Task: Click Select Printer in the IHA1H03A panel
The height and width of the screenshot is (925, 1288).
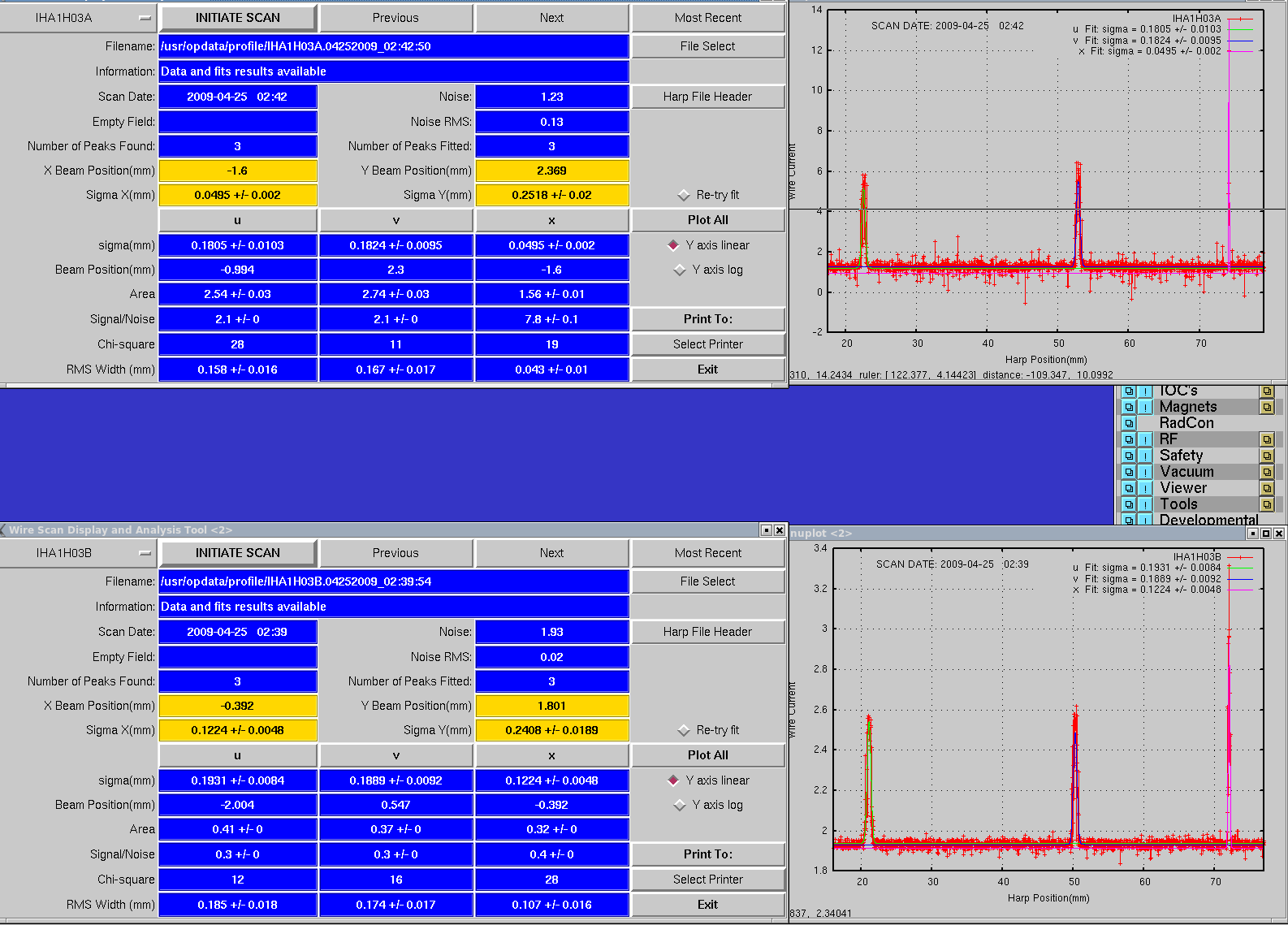Action: click(708, 344)
